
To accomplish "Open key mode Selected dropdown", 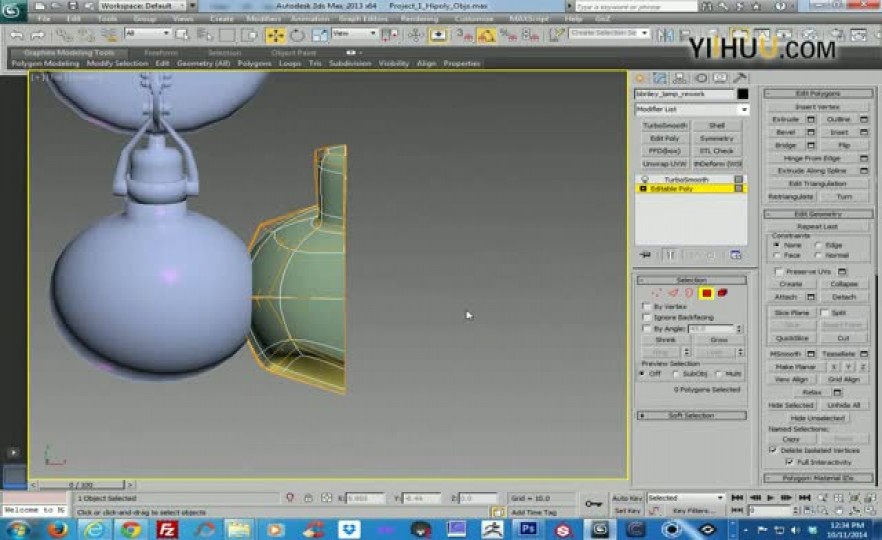I will 686,498.
